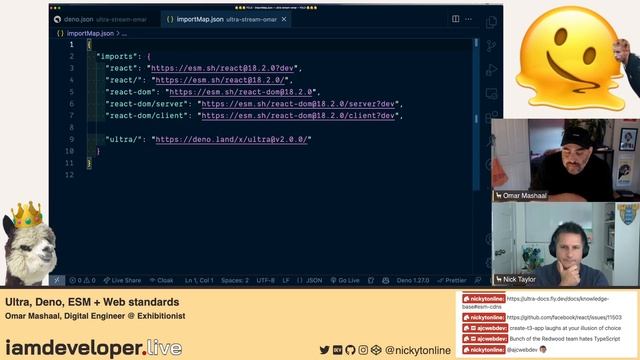This screenshot has height=360, width=640.
Task: Click Omar Mashaal's webcam feed
Action: coord(566,160)
